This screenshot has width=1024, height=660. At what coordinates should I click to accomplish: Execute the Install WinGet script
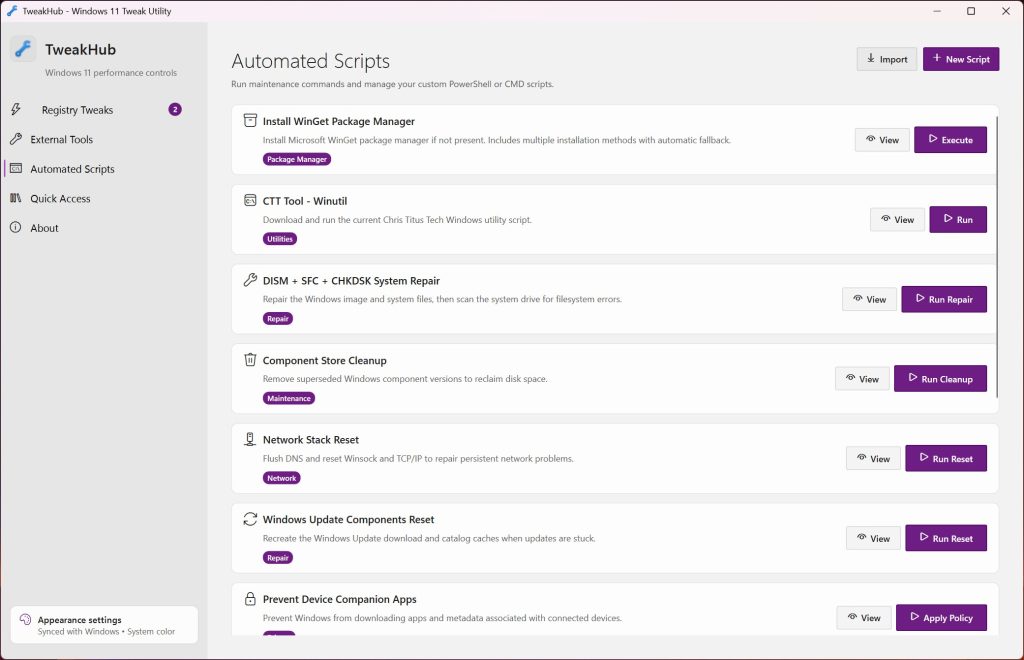pyautogui.click(x=950, y=140)
